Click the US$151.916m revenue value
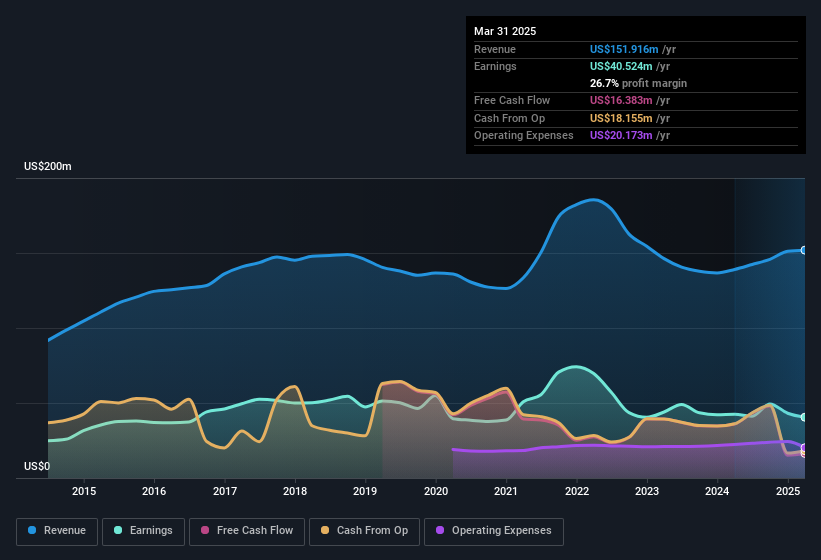This screenshot has height=560, width=821. click(x=624, y=49)
